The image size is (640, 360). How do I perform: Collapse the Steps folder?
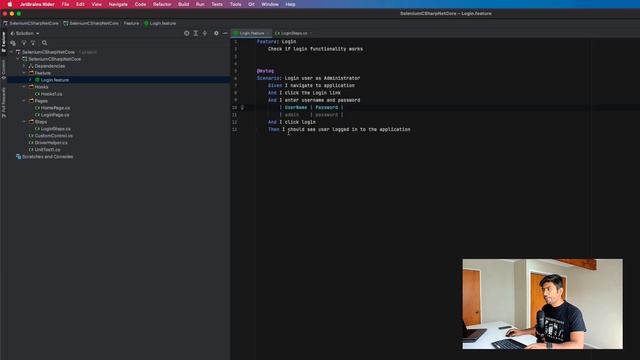[24, 122]
